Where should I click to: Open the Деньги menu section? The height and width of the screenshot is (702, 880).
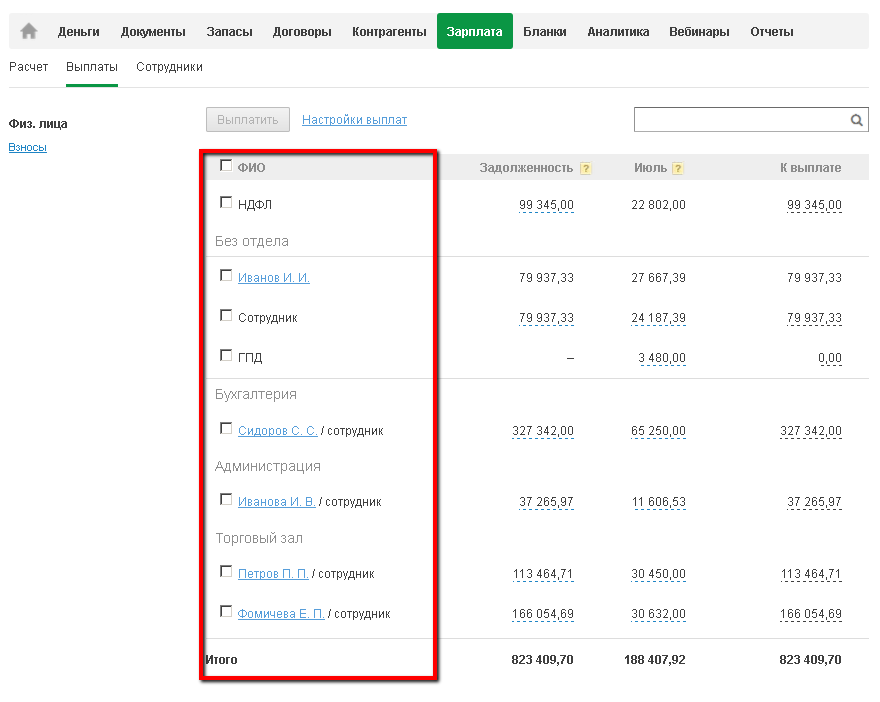(79, 32)
